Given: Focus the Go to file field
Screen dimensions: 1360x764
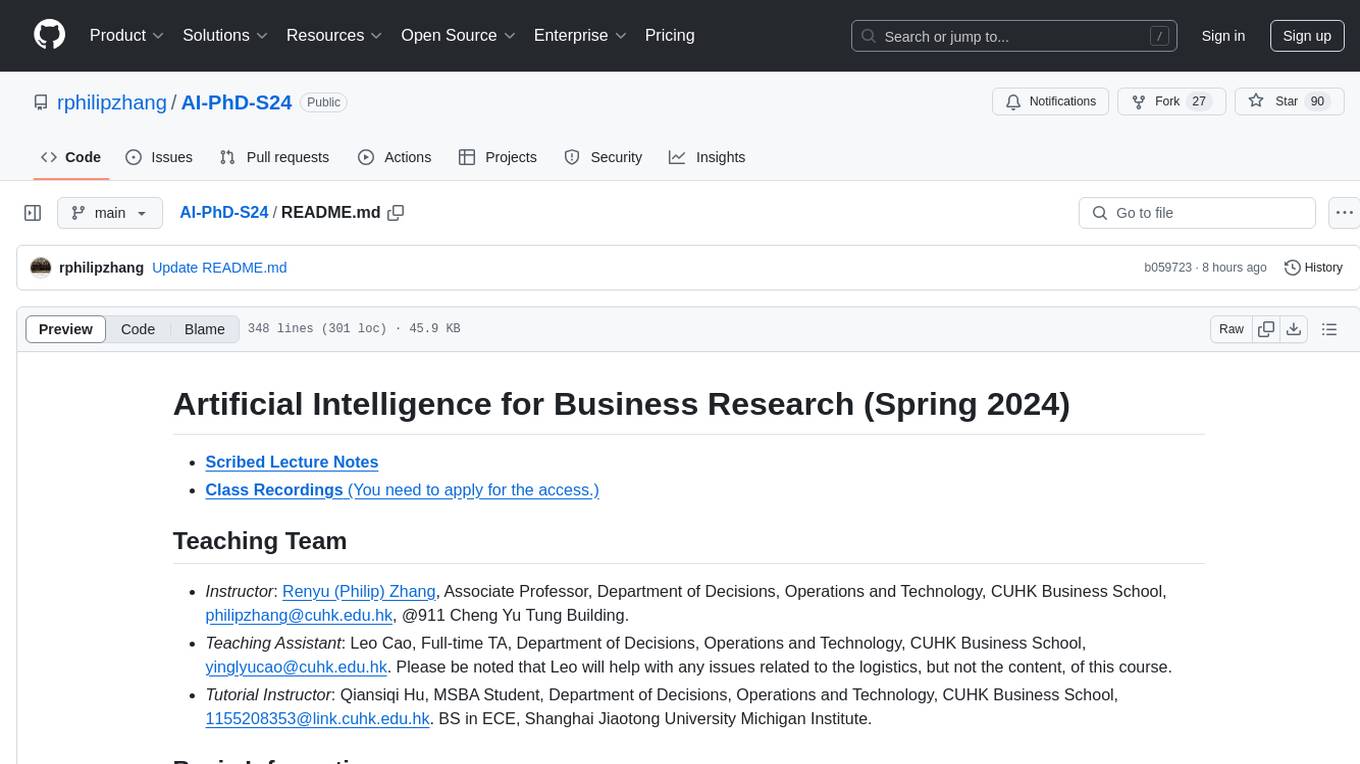Looking at the screenshot, I should [1197, 213].
